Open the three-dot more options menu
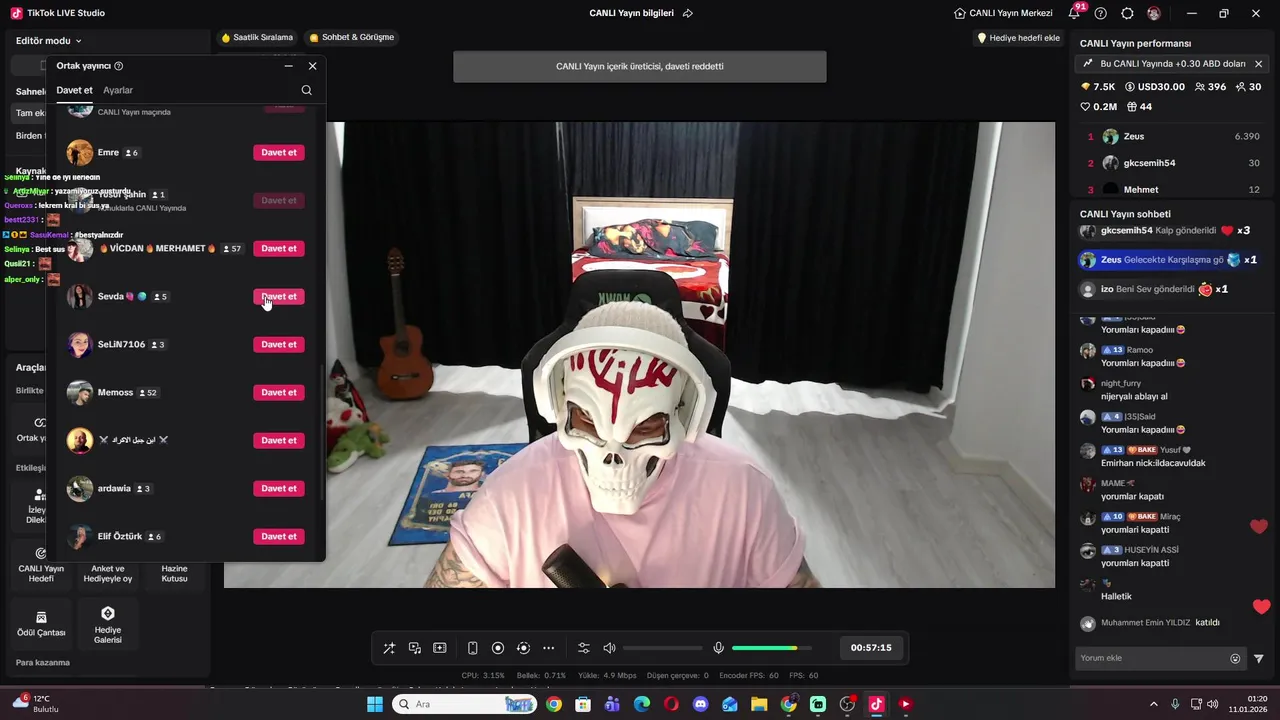The width and height of the screenshot is (1280, 720). tap(548, 648)
